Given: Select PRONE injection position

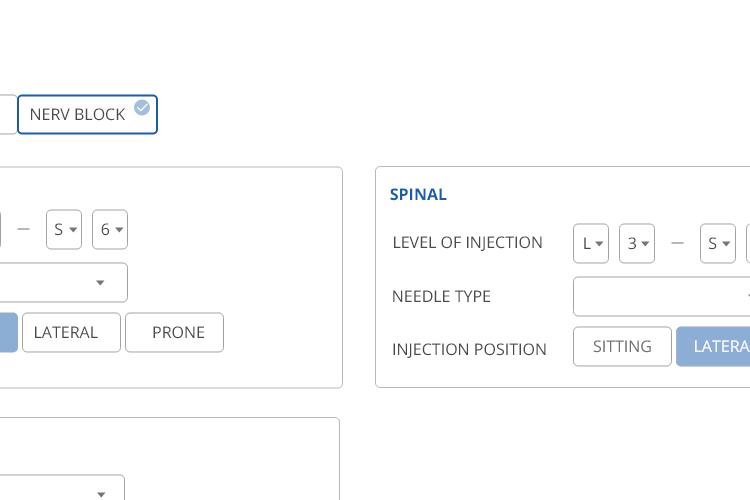Looking at the screenshot, I should [x=175, y=333].
